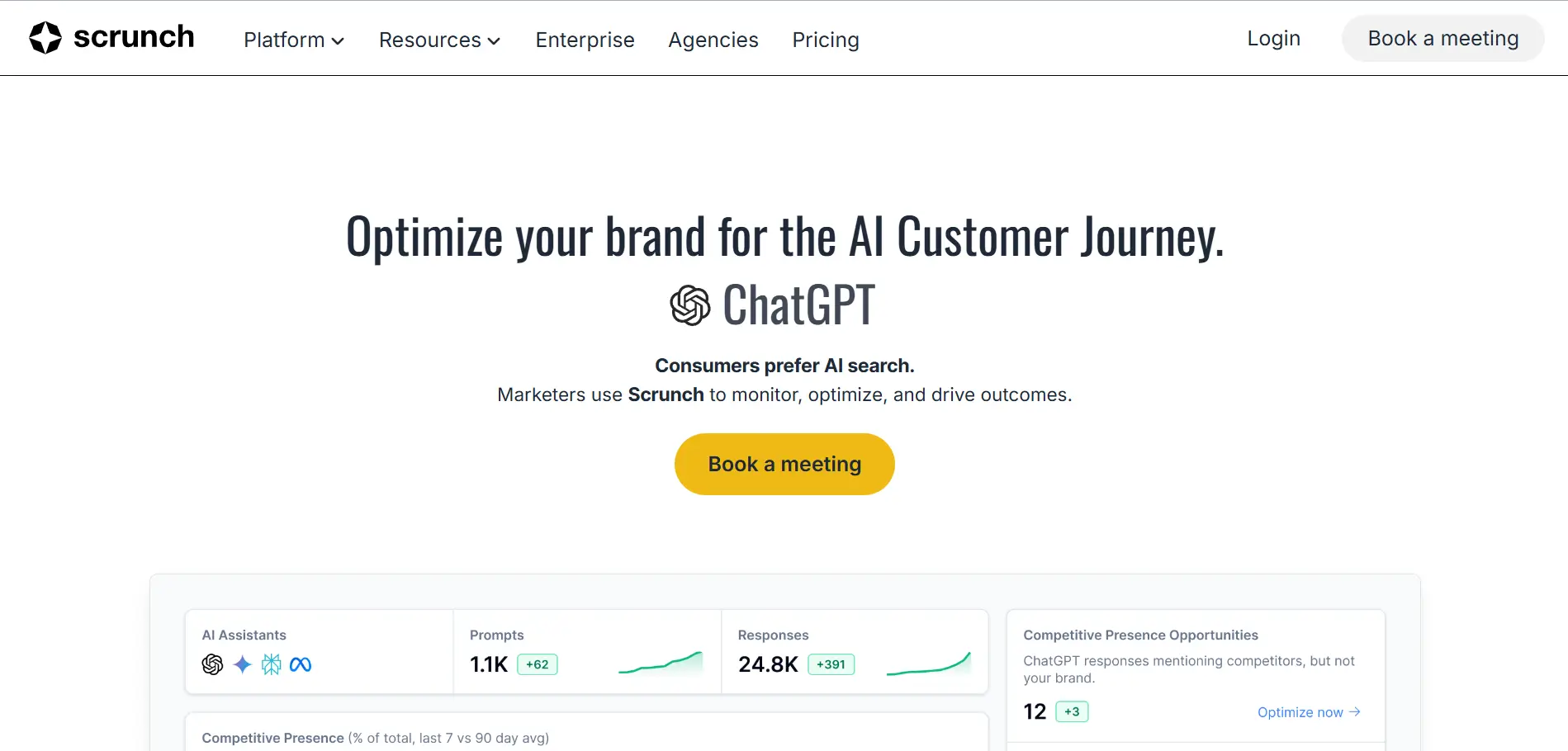Viewport: 1568px width, 751px height.
Task: Click the Meta infinity icon under AI Assistants
Action: pyautogui.click(x=301, y=664)
